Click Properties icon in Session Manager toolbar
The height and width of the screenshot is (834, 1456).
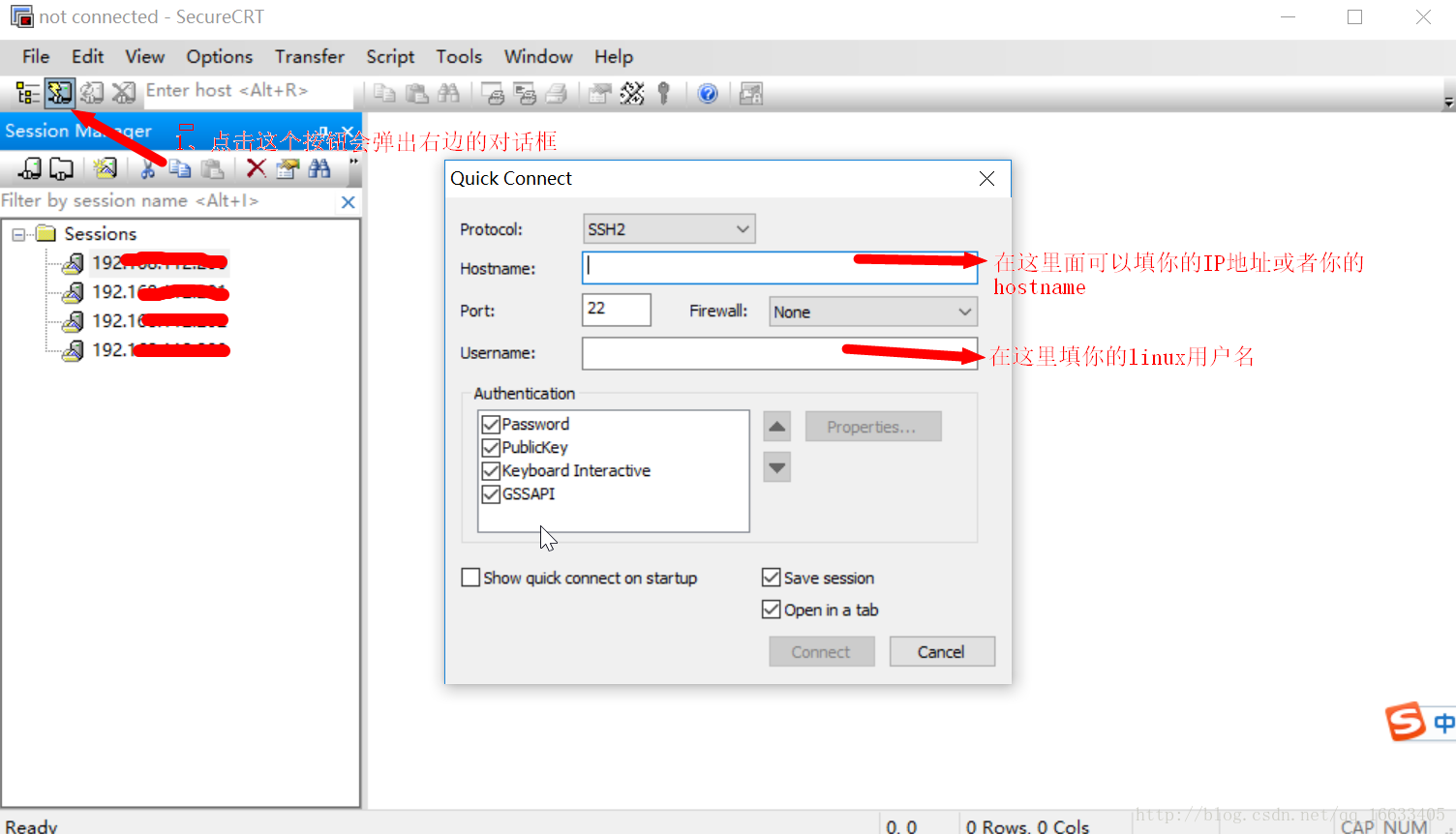pyautogui.click(x=288, y=168)
